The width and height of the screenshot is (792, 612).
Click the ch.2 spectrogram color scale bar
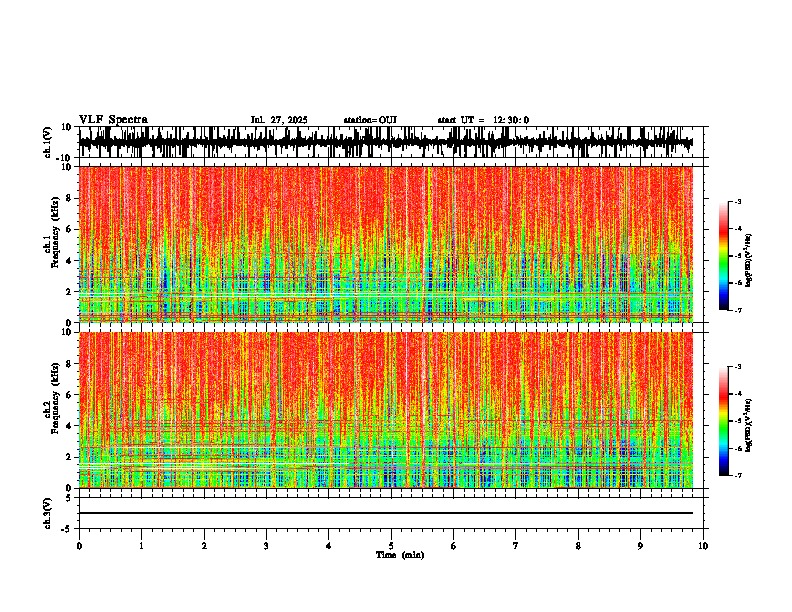[723, 421]
